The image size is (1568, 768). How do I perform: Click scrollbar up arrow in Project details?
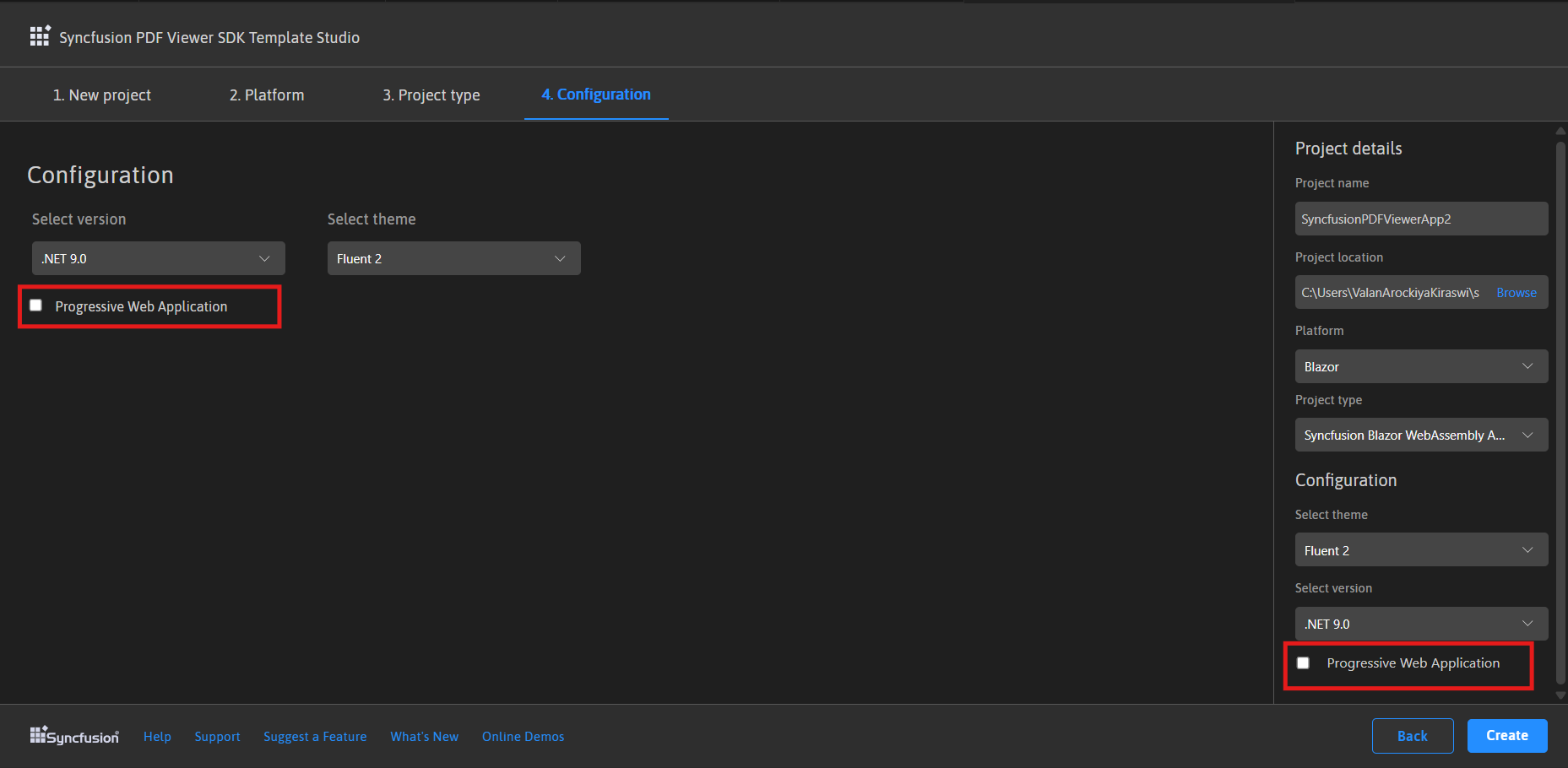(1560, 131)
